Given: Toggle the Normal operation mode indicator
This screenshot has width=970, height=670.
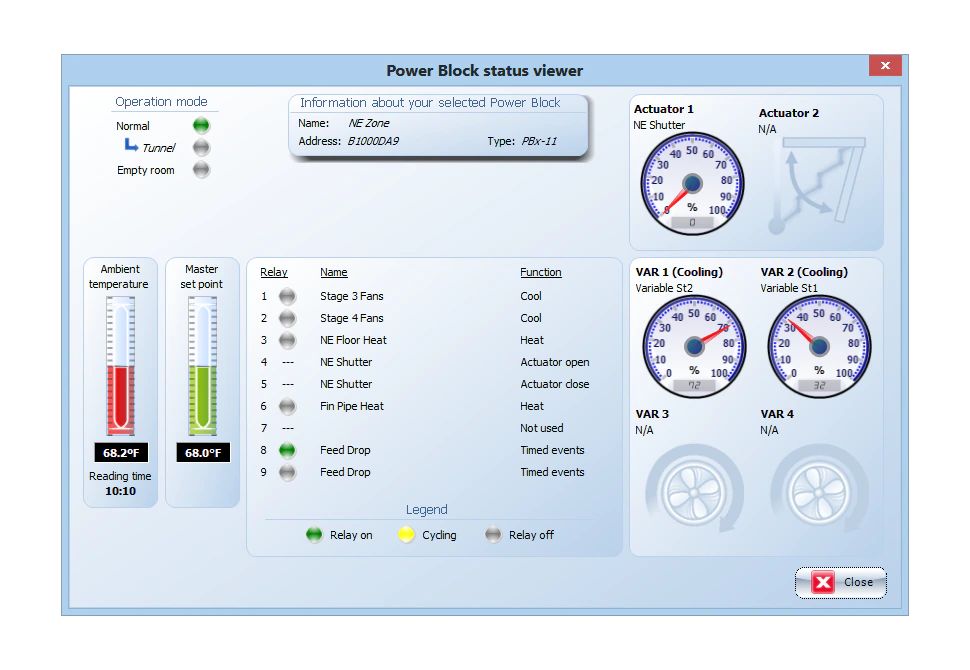Looking at the screenshot, I should click(200, 125).
